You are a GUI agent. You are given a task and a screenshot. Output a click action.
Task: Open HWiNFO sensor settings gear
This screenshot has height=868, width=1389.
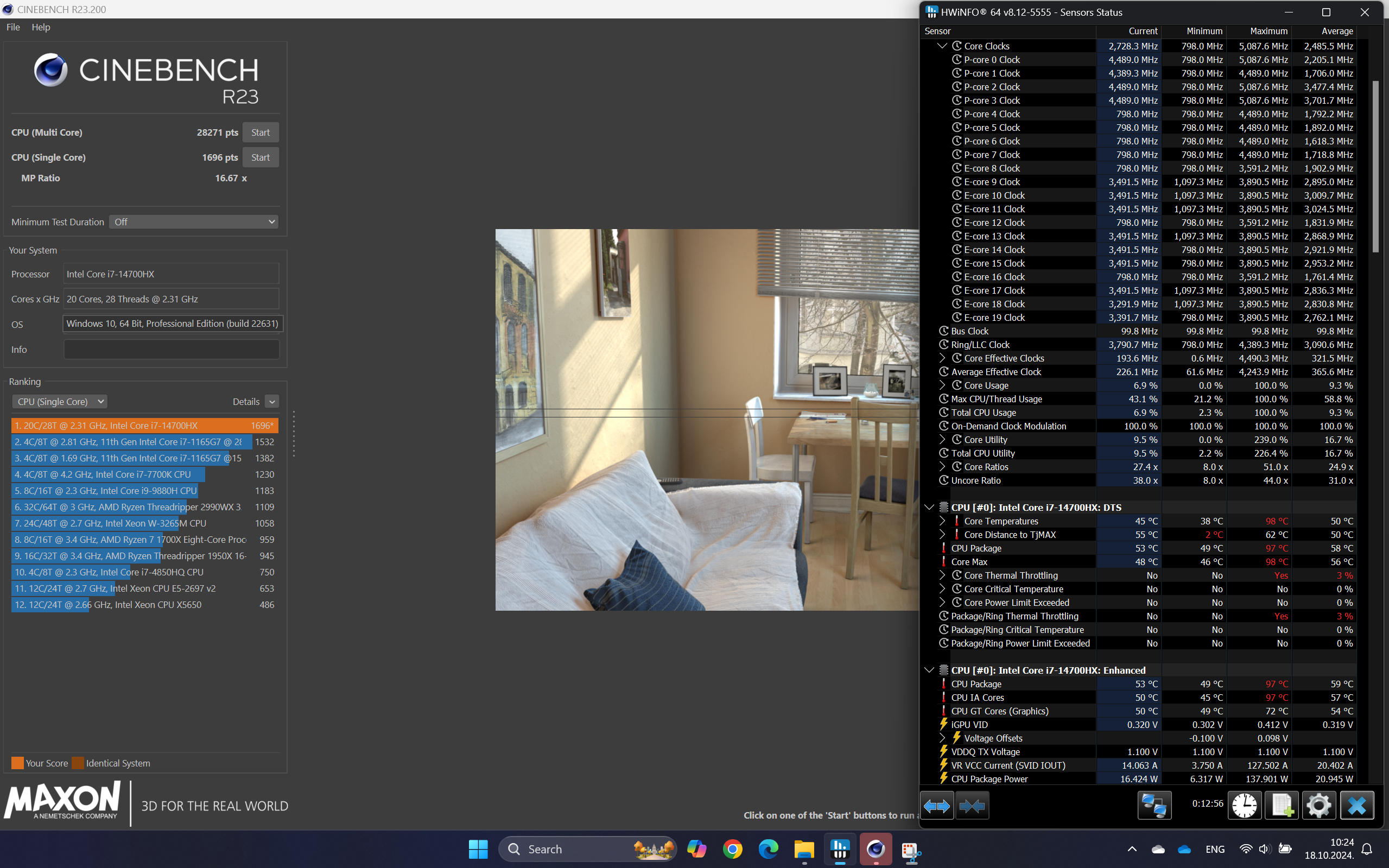pyautogui.click(x=1318, y=806)
